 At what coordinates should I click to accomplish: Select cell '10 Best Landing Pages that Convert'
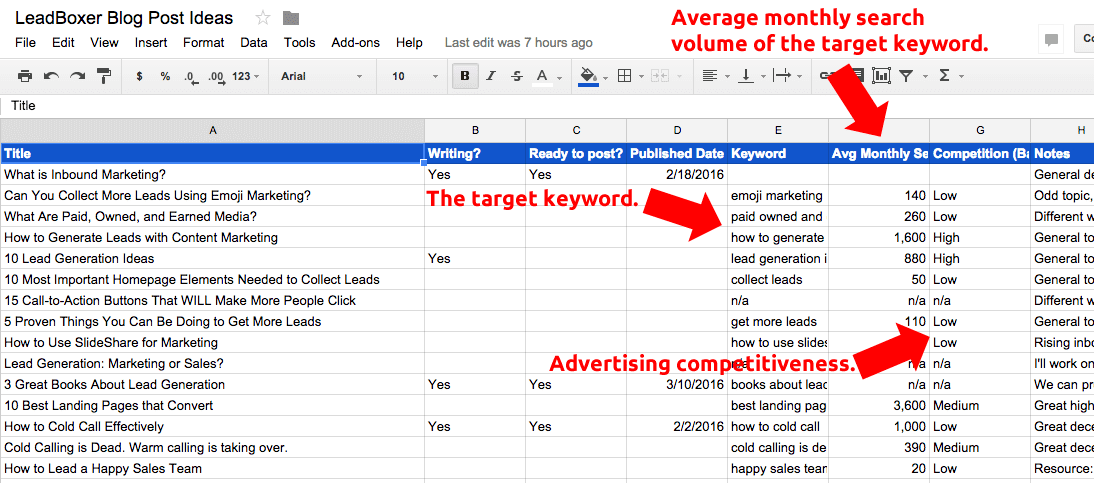(212, 406)
